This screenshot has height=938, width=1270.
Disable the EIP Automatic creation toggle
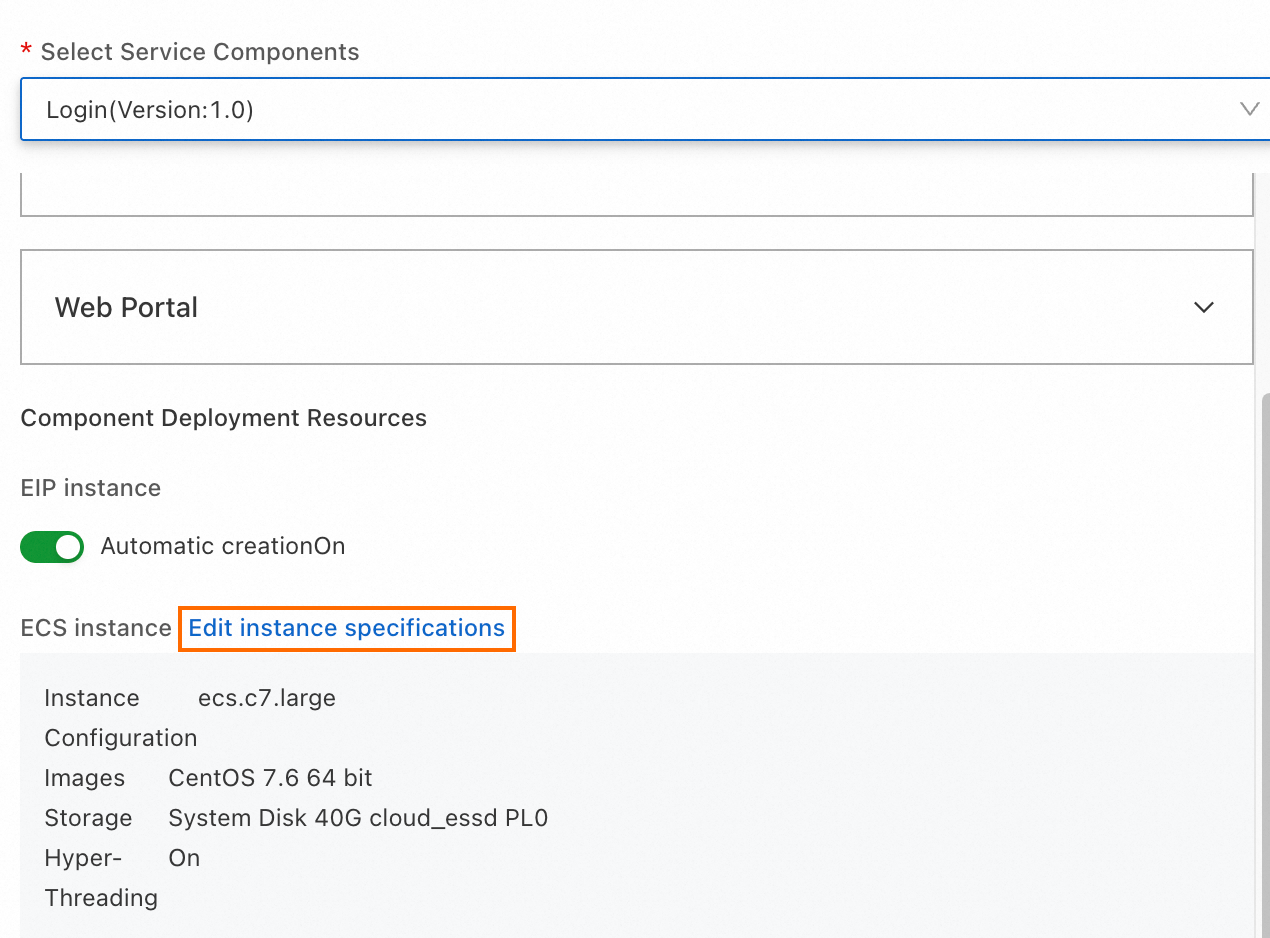[x=52, y=547]
